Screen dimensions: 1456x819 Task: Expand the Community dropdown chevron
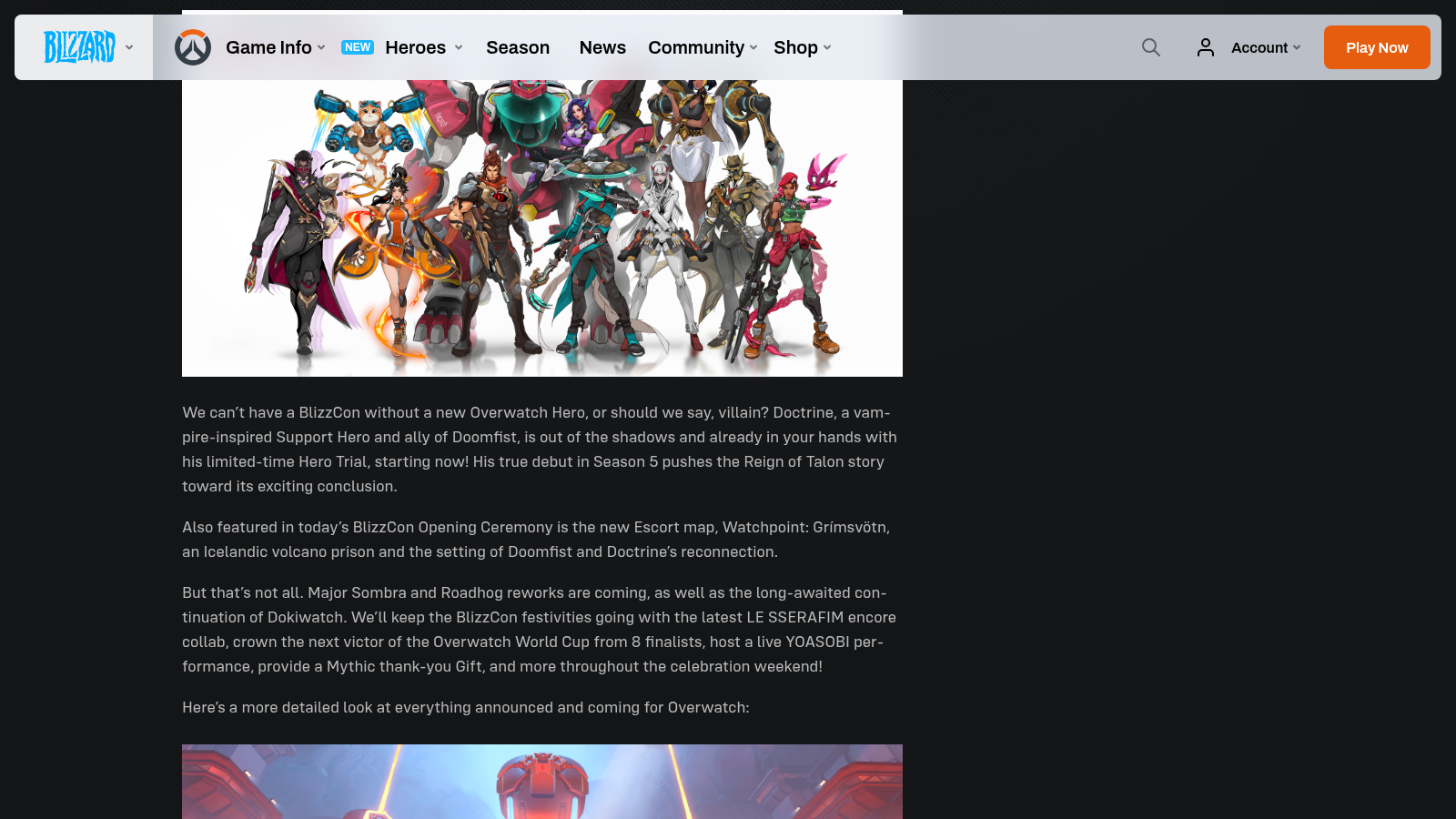753,47
